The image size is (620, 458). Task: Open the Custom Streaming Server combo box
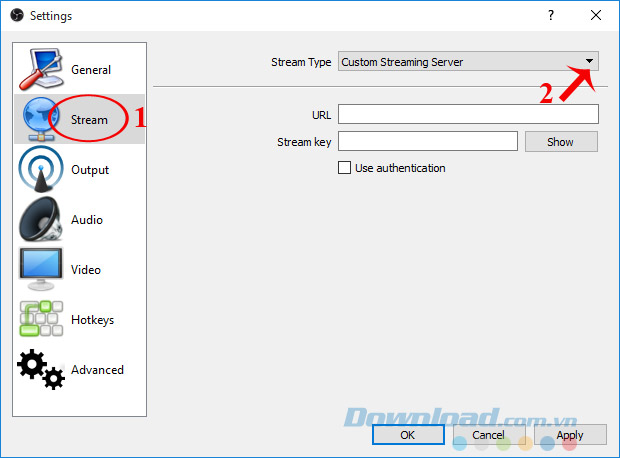click(468, 61)
